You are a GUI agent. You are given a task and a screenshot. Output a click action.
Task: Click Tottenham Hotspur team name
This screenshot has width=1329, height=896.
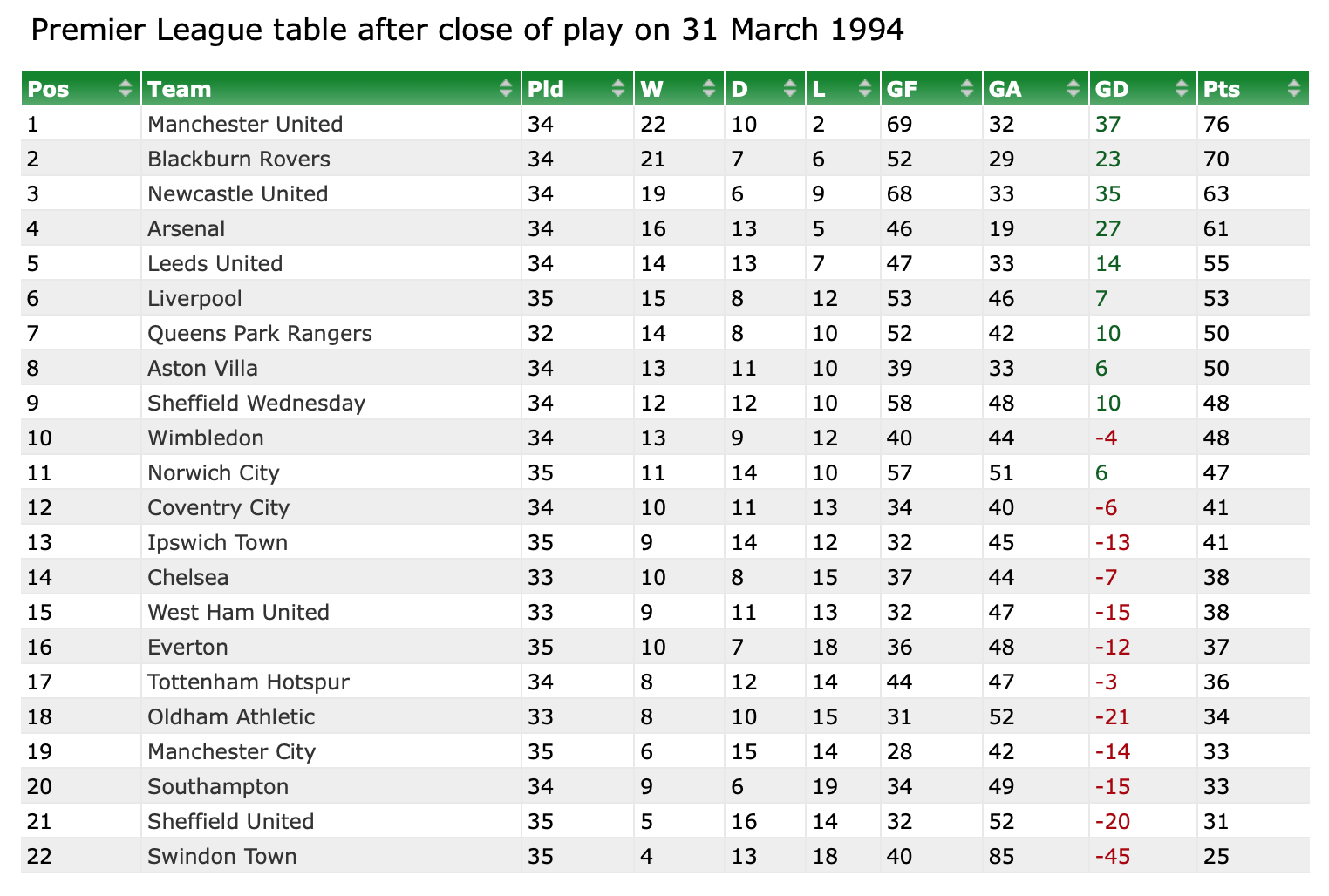(249, 682)
